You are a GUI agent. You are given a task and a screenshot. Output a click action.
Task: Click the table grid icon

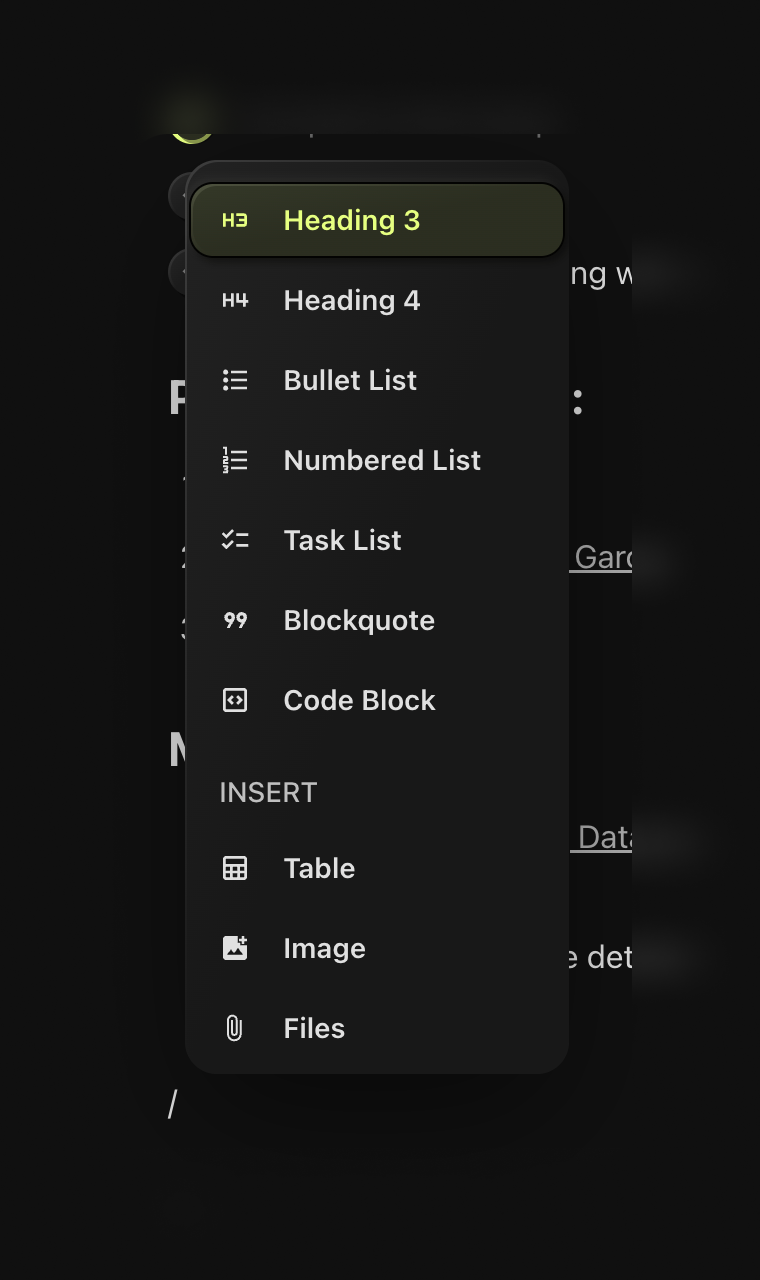coord(235,869)
